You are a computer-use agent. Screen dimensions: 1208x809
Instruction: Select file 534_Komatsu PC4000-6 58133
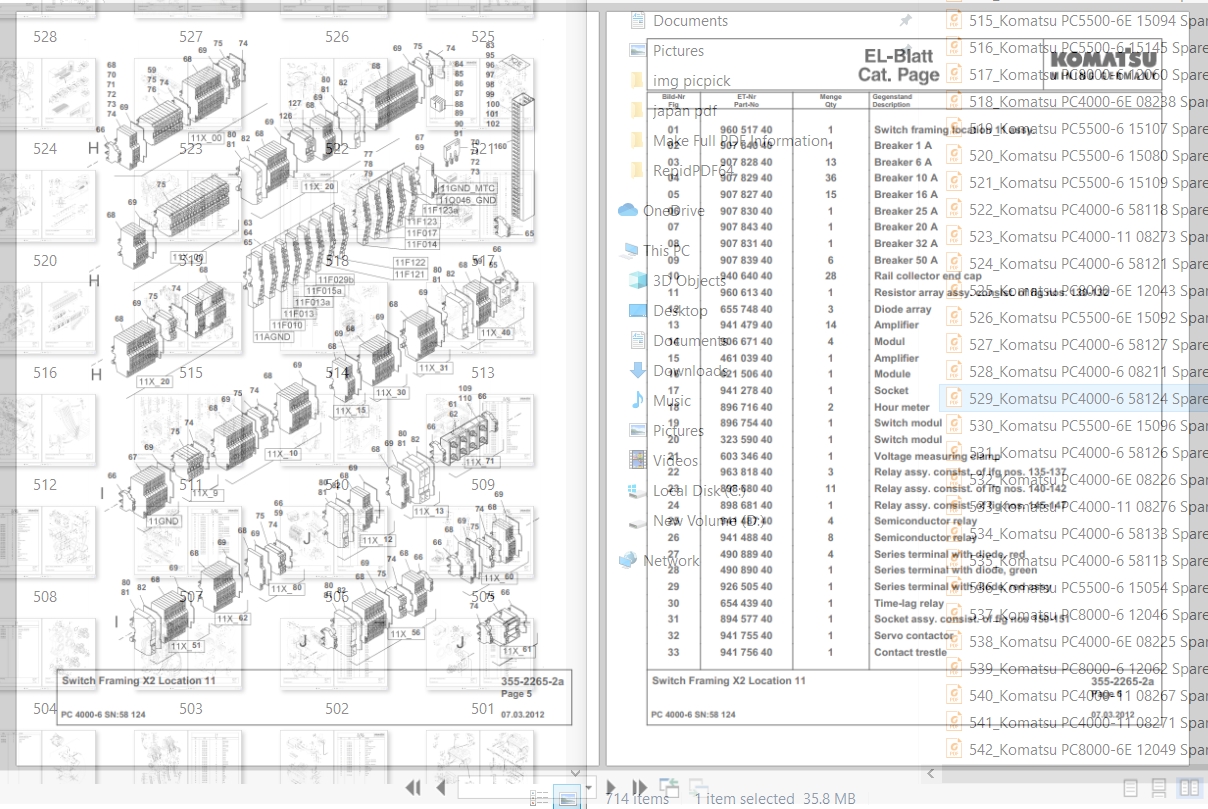(1088, 533)
